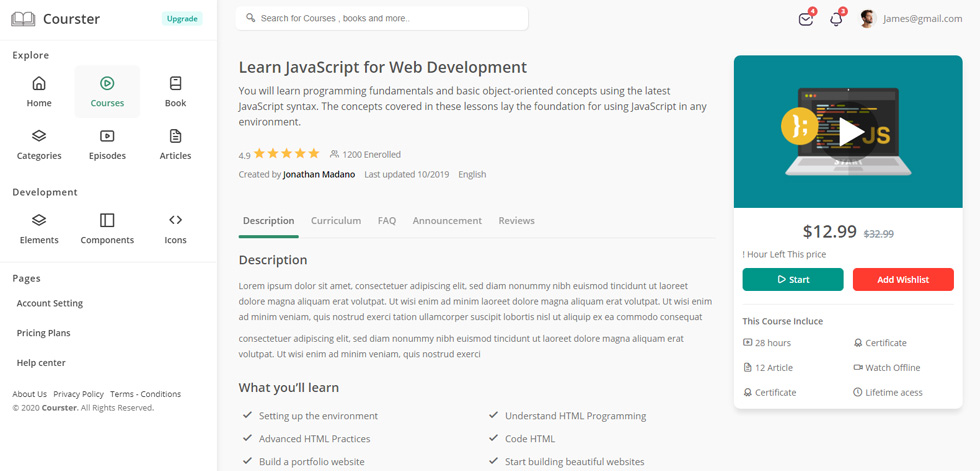This screenshot has width=980, height=471.
Task: Switch to the Description tab
Action: pyautogui.click(x=269, y=221)
